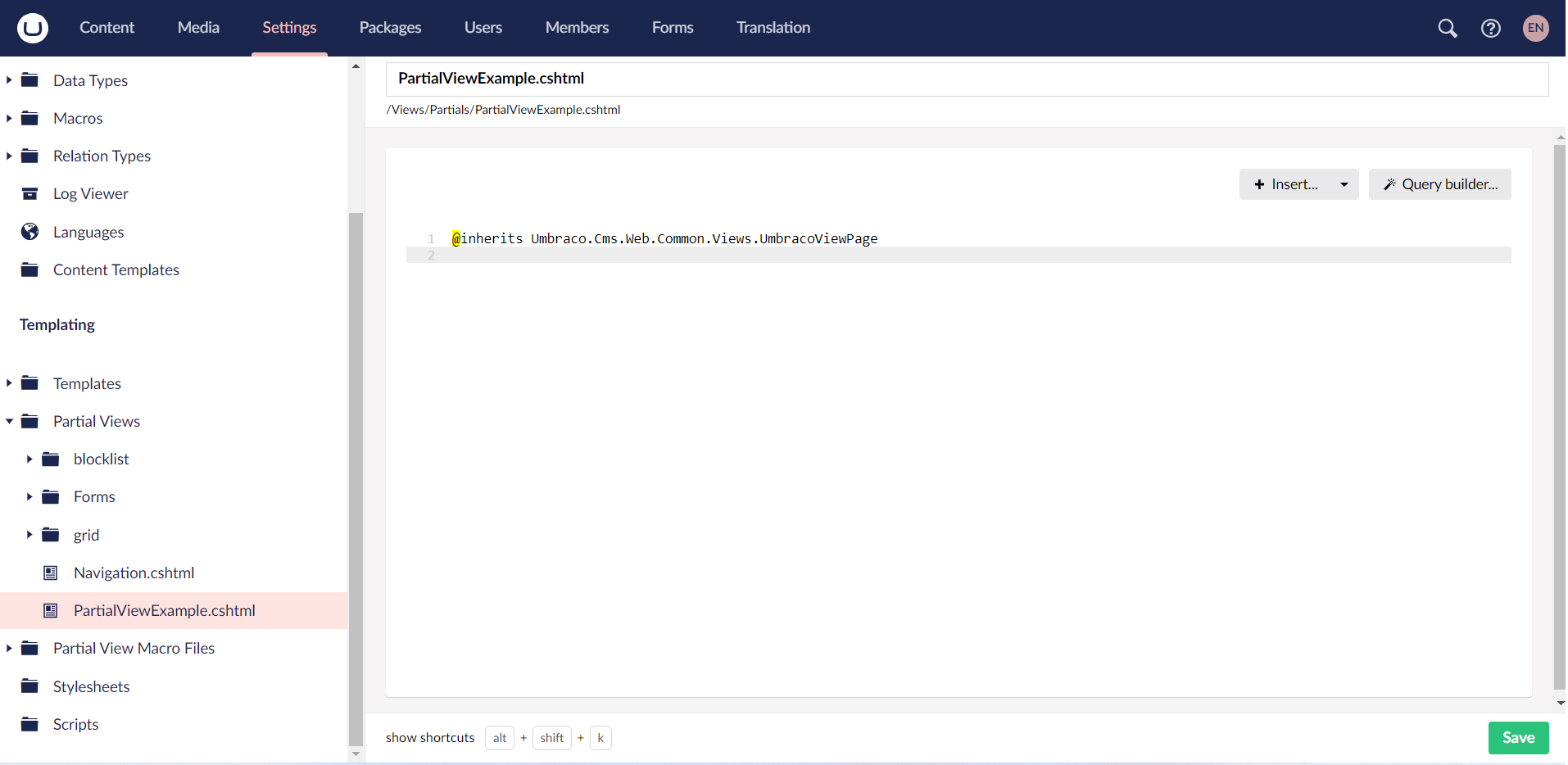Screen dimensions: 1568x765
Task: Click the Query builder button
Action: [1439, 184]
